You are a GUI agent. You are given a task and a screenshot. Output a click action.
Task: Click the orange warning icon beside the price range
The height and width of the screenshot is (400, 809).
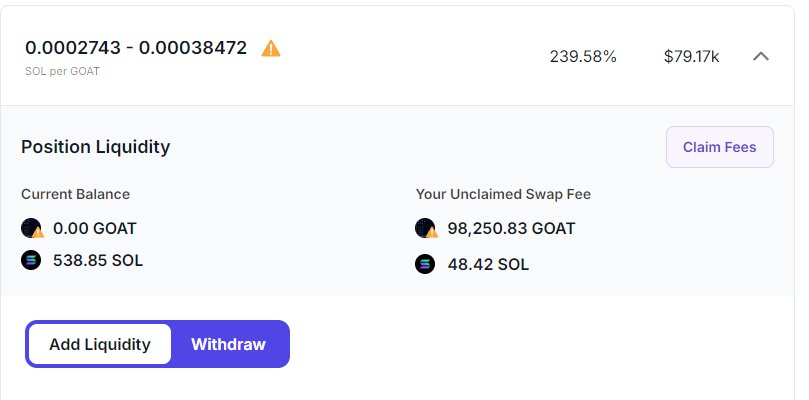tap(271, 48)
